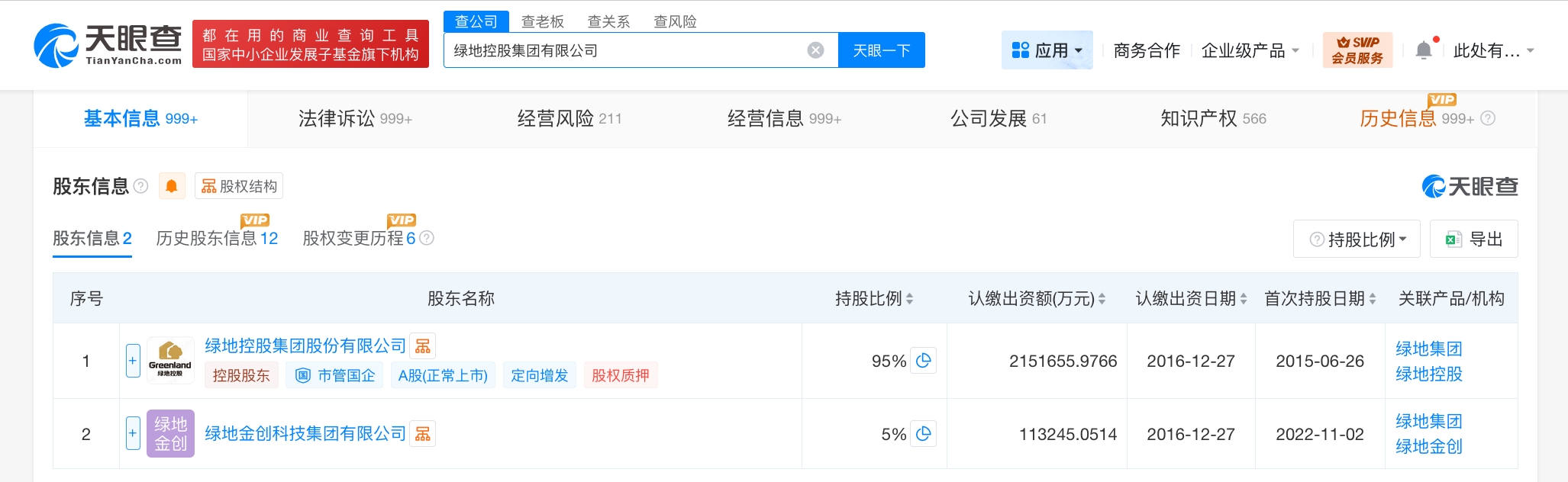Click the company search input field

tap(626, 50)
